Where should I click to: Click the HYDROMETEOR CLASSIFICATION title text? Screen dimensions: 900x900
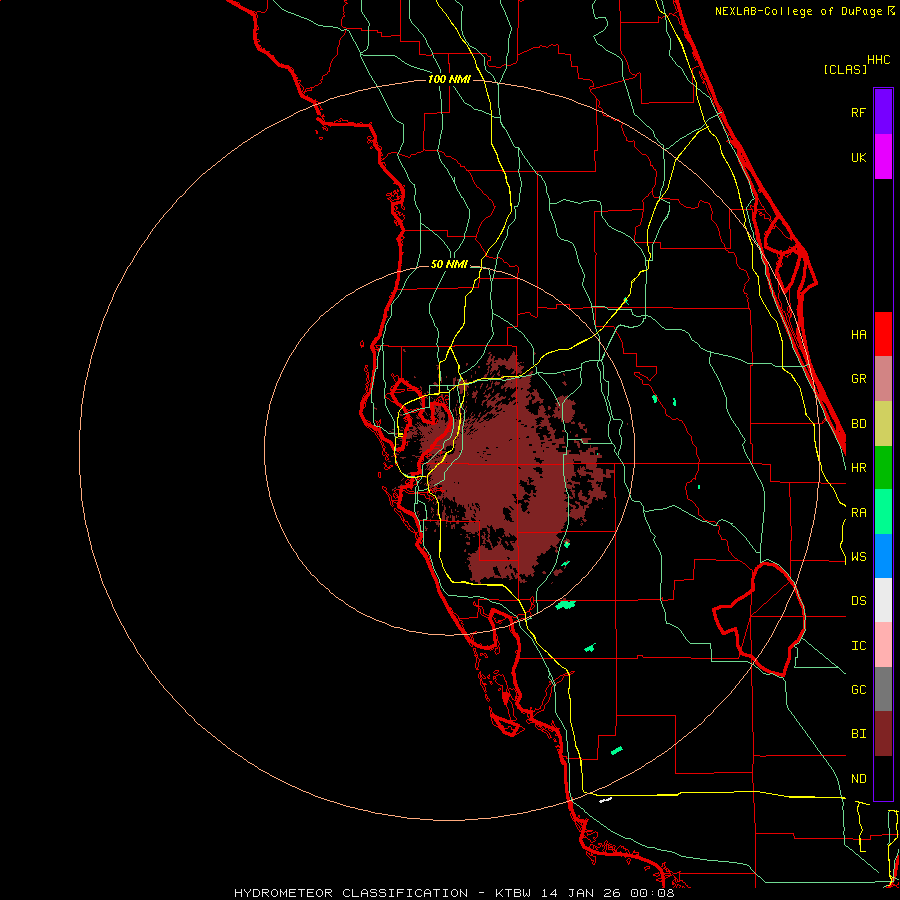(x=351, y=893)
